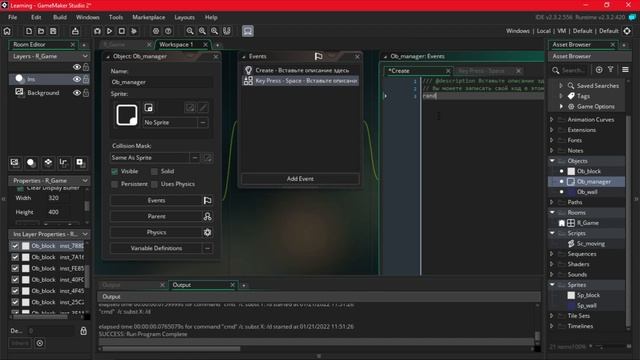
Task: Enable the Solid checkbox
Action: [x=154, y=171]
